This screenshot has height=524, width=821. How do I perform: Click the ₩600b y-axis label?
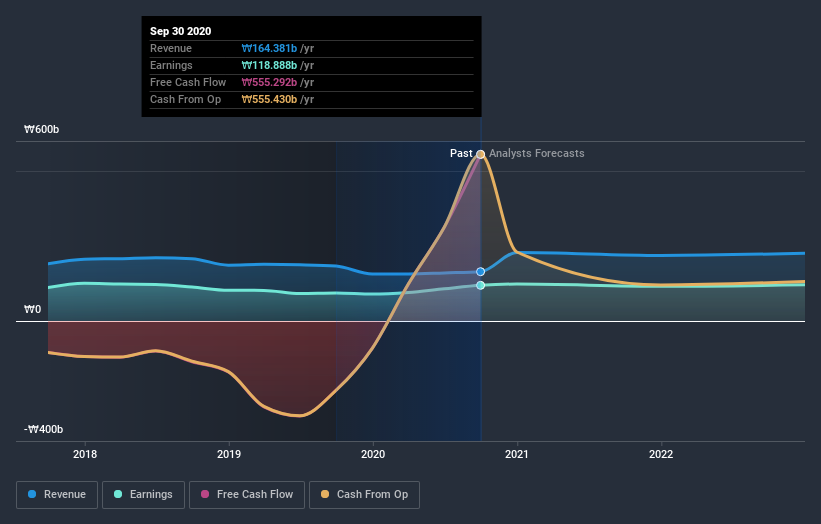pos(41,129)
